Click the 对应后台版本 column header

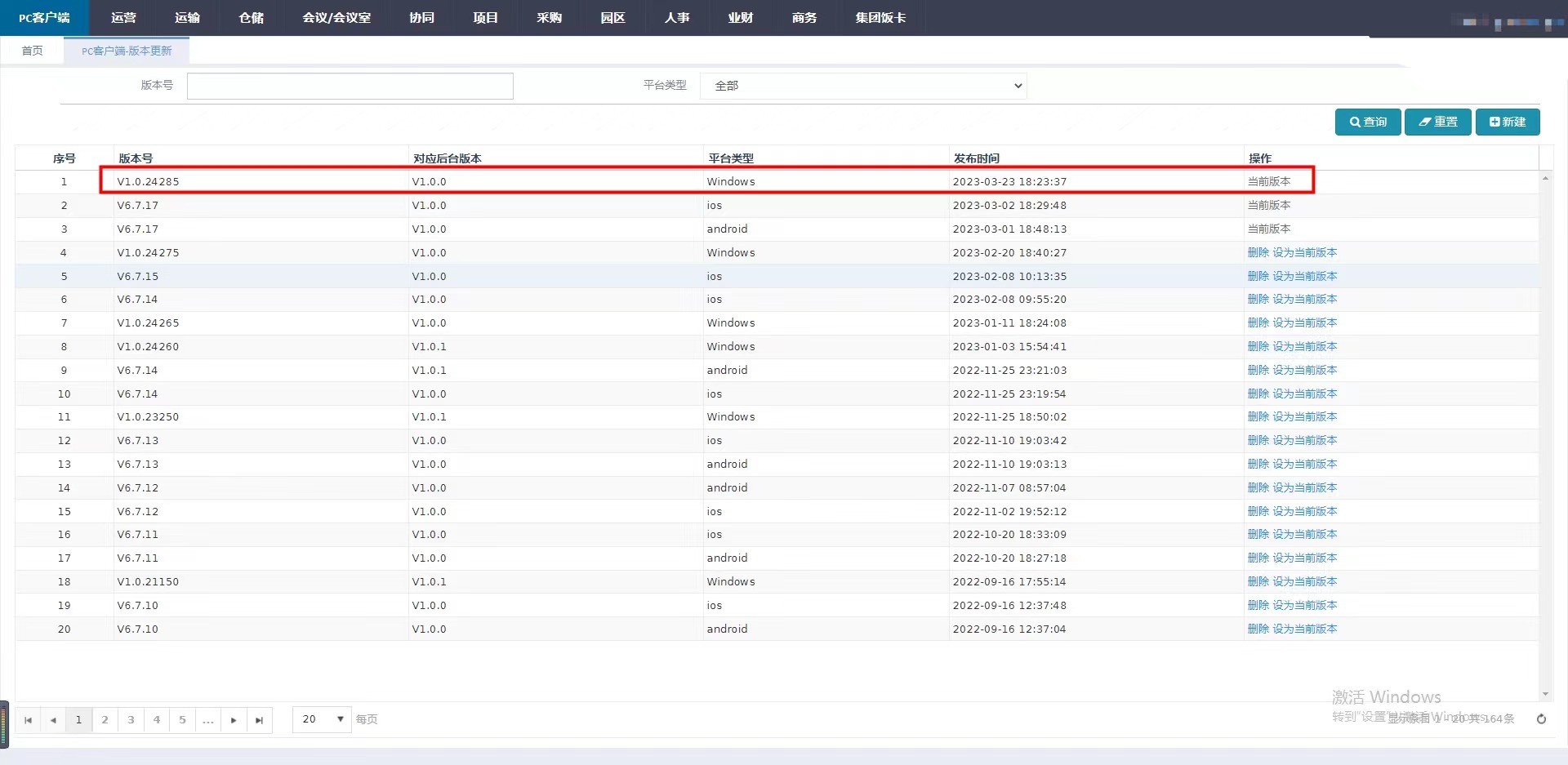[x=448, y=158]
